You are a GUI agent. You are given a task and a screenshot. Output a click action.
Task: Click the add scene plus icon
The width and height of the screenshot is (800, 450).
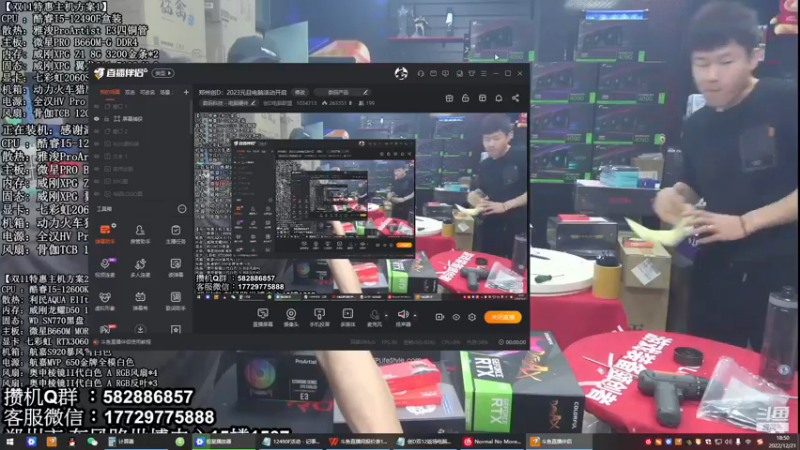(x=186, y=92)
